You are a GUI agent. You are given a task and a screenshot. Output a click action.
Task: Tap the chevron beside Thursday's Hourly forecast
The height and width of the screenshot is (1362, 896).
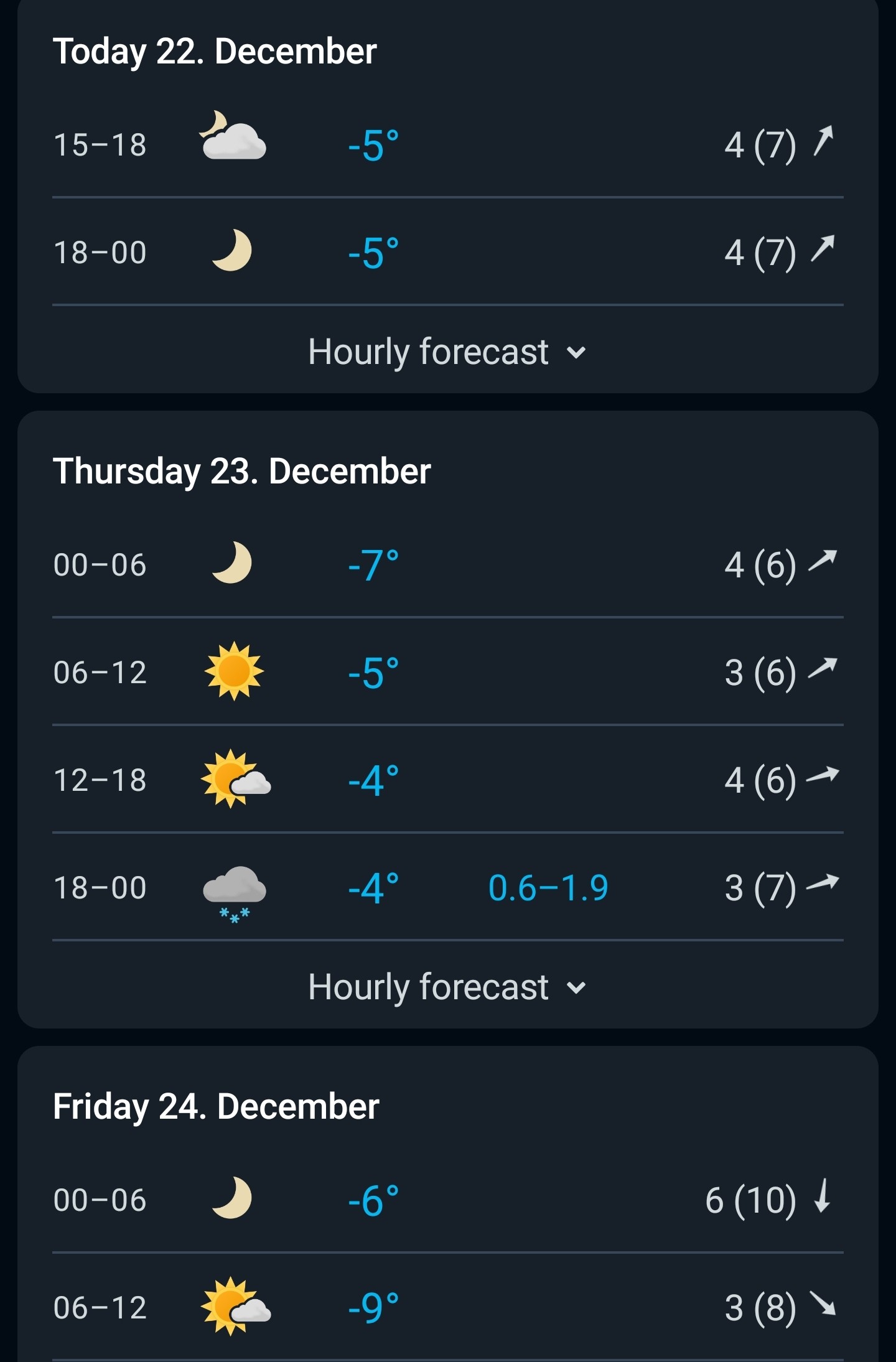577,988
